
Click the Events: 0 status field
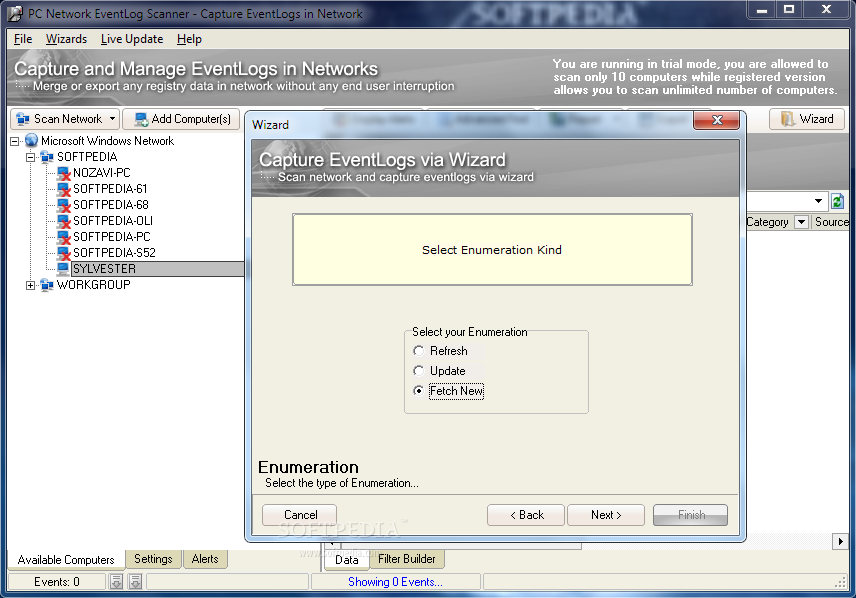57,582
